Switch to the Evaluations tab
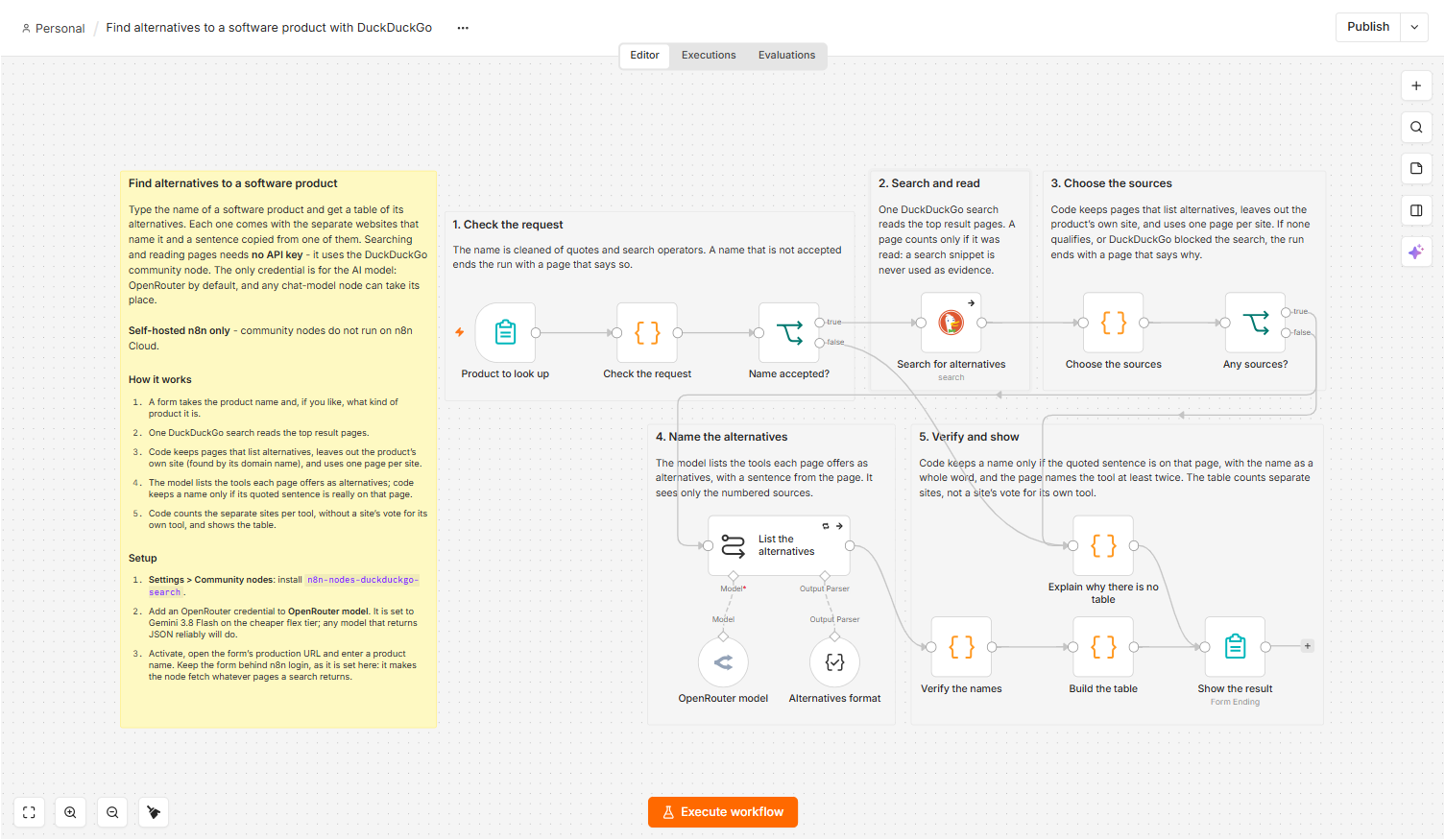Viewport: 1445px width, 840px height. (x=786, y=56)
